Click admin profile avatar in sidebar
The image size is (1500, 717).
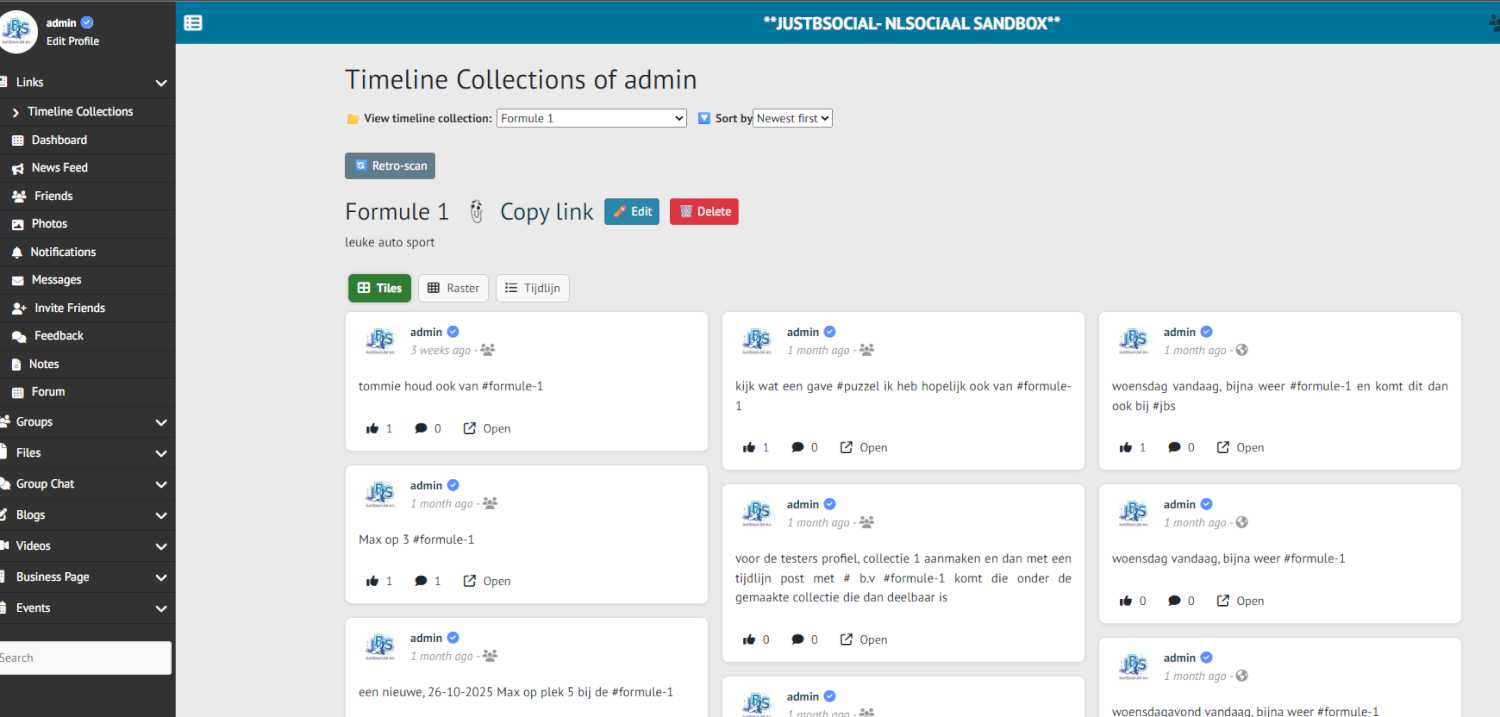[19, 31]
